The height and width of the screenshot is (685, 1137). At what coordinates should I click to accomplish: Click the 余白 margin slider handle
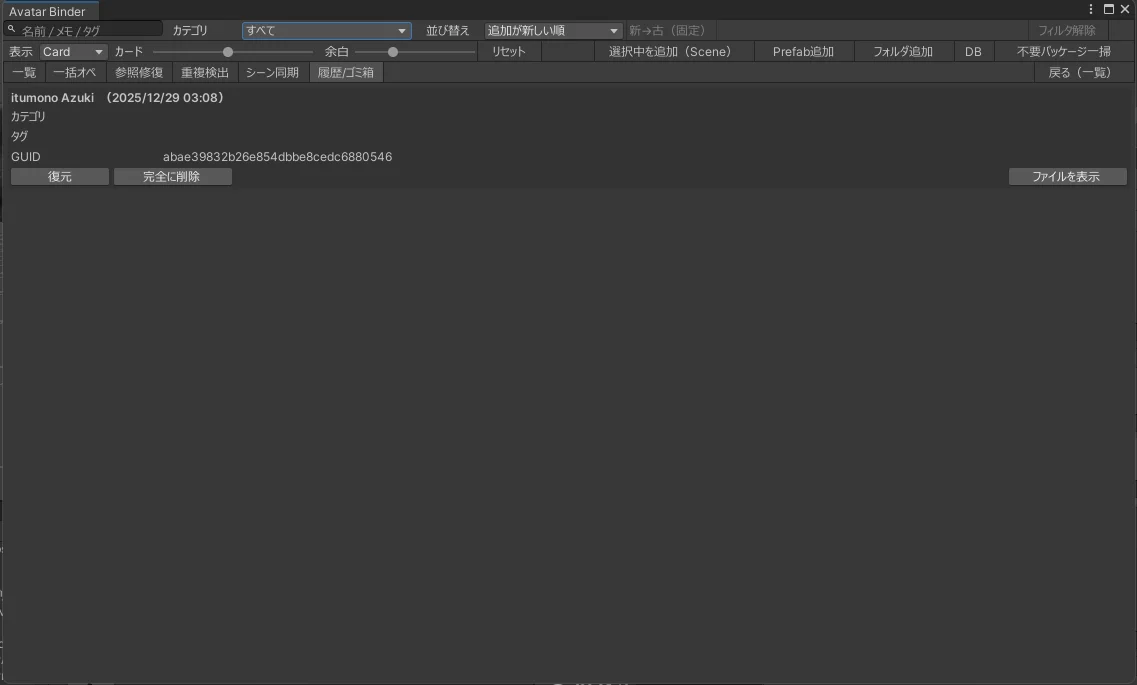pos(393,52)
